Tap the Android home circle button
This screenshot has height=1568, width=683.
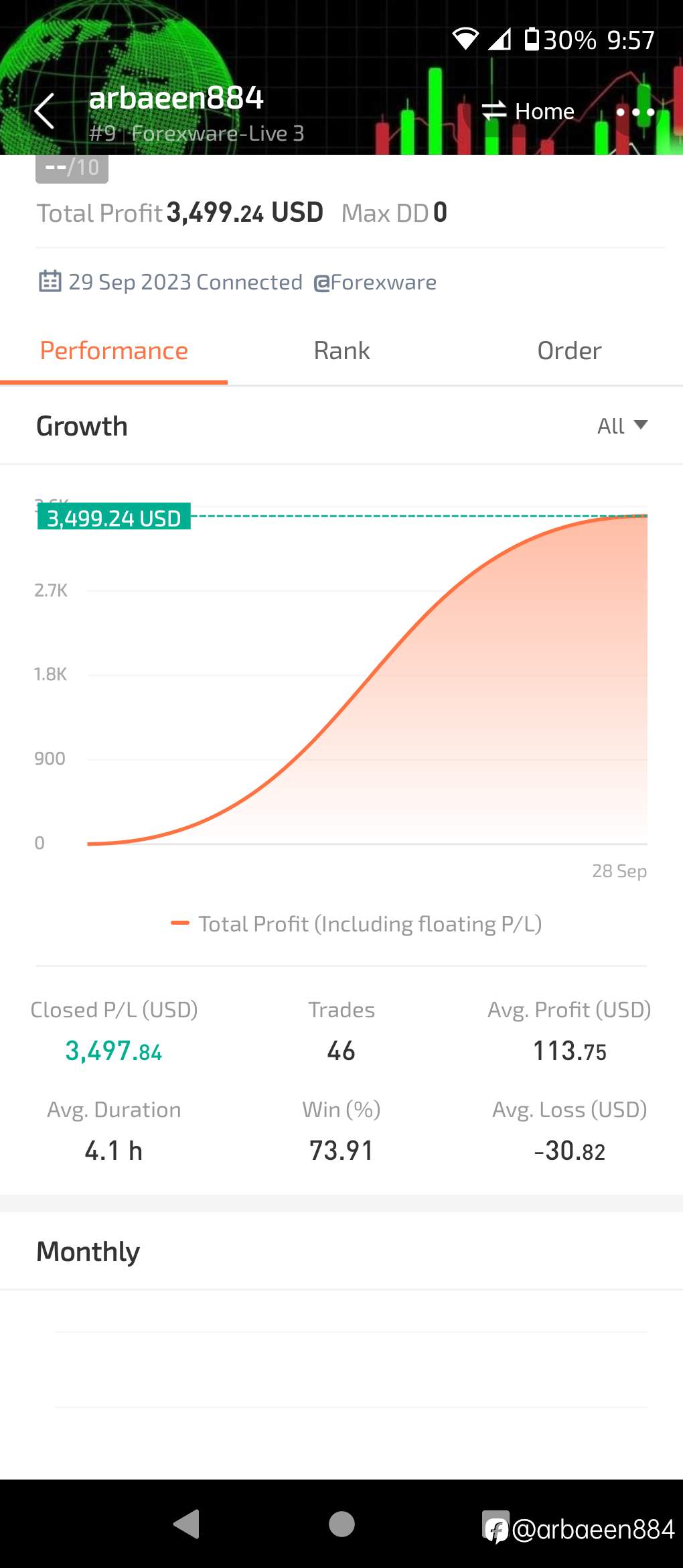pos(341,1524)
